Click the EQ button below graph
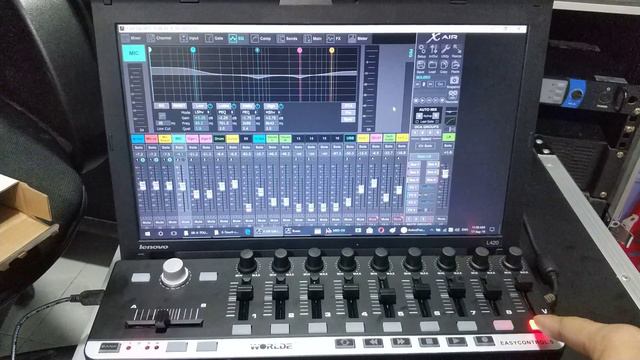 [x=161, y=106]
